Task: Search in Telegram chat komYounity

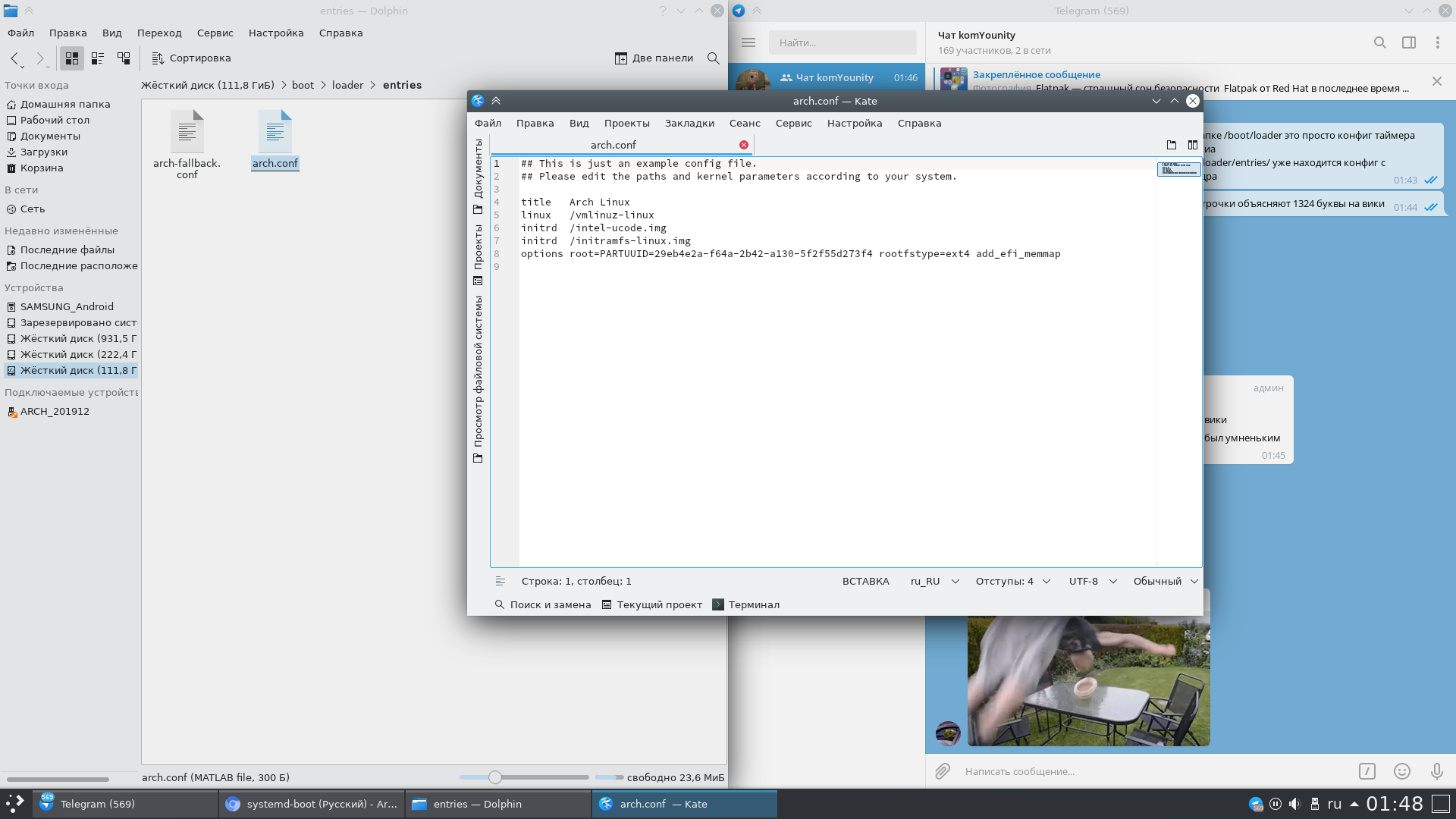Action: (1380, 42)
